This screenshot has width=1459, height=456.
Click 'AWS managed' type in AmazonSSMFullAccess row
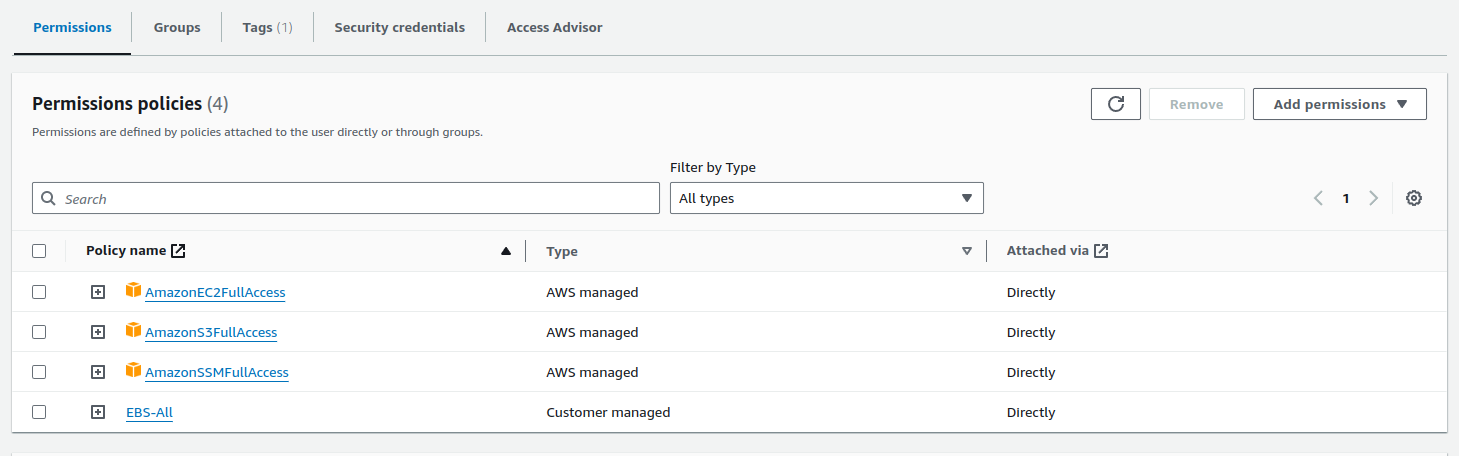[592, 372]
